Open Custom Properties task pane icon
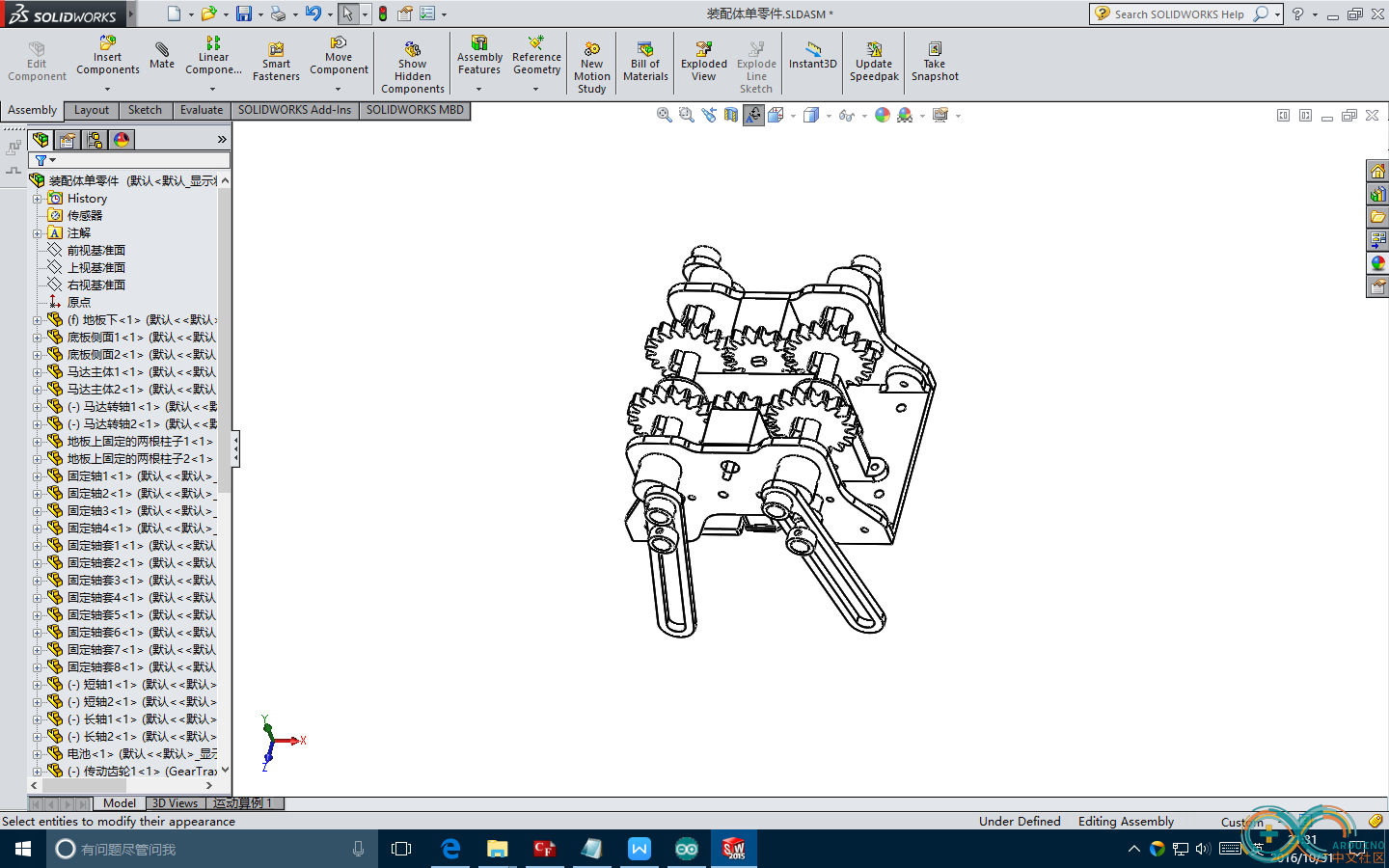This screenshot has width=1389, height=868. (1377, 286)
